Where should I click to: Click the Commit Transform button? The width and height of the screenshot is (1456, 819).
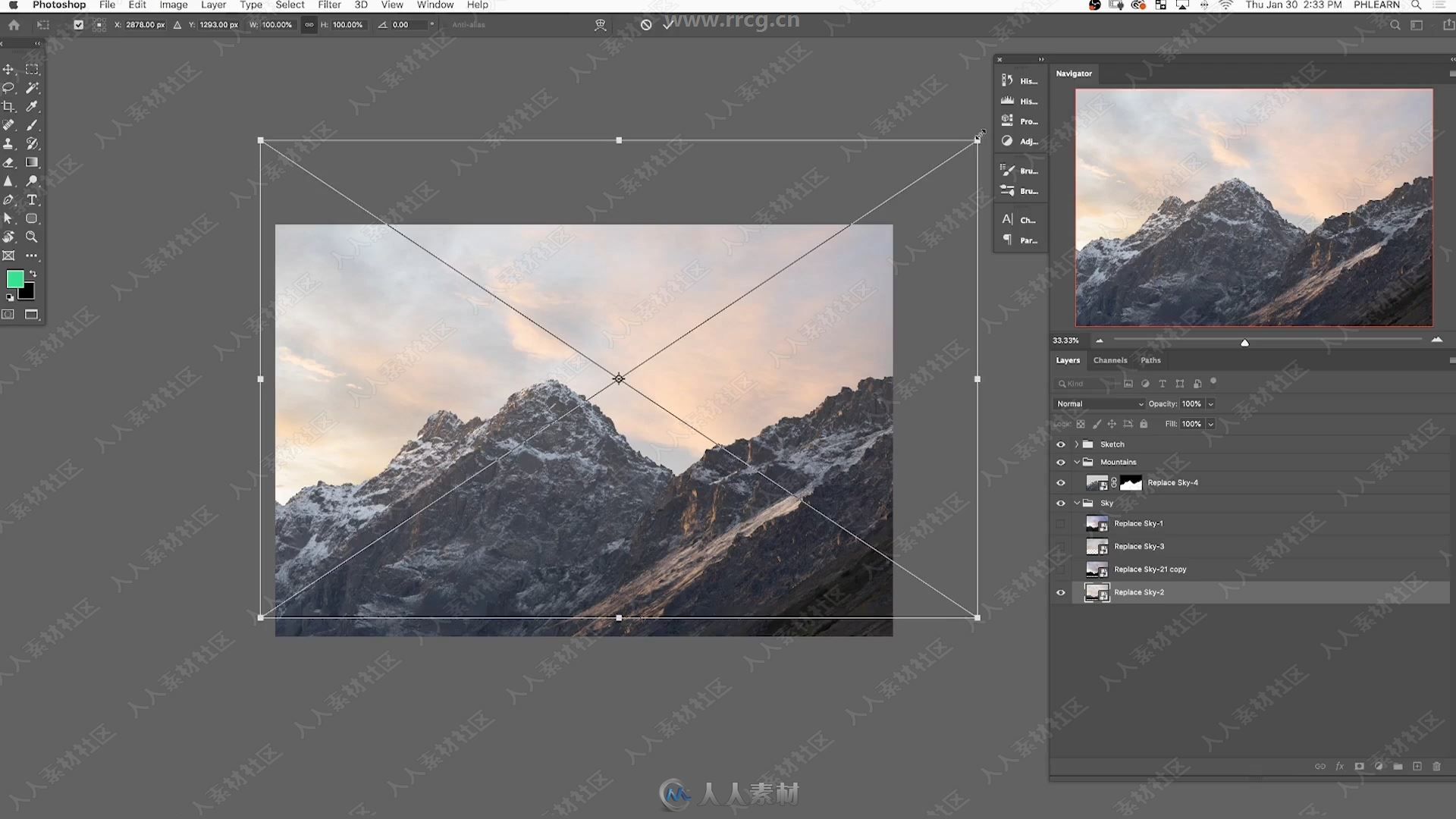[x=670, y=24]
